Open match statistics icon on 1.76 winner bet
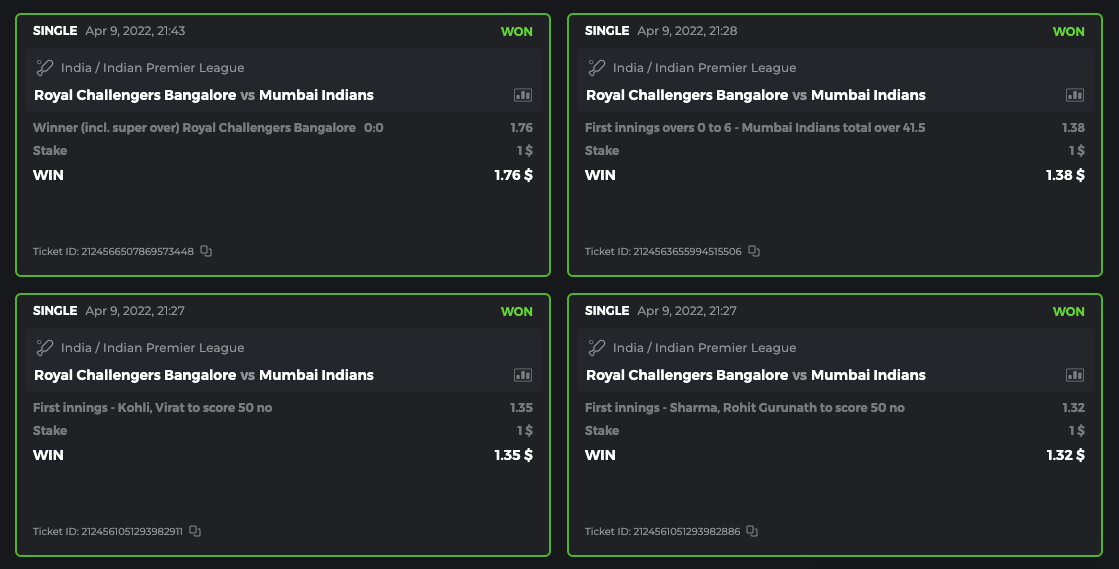 point(523,95)
